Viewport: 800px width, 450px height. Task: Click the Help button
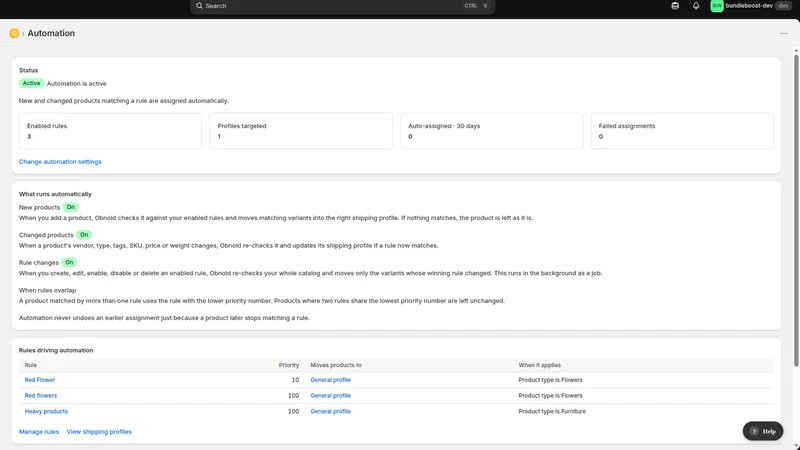tap(763, 431)
